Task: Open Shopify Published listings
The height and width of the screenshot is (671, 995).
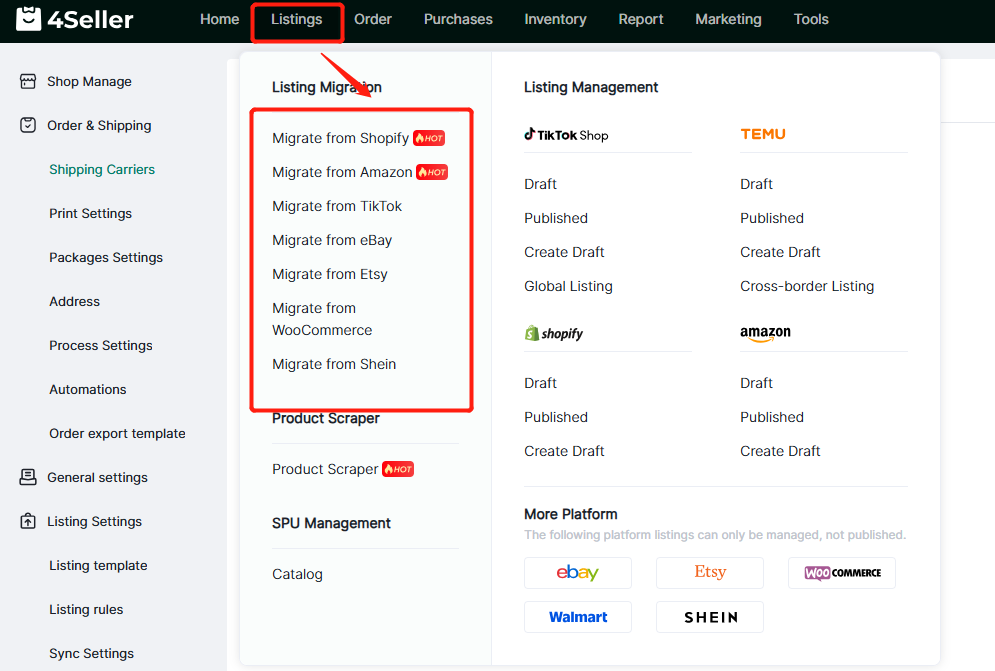Action: (x=556, y=417)
